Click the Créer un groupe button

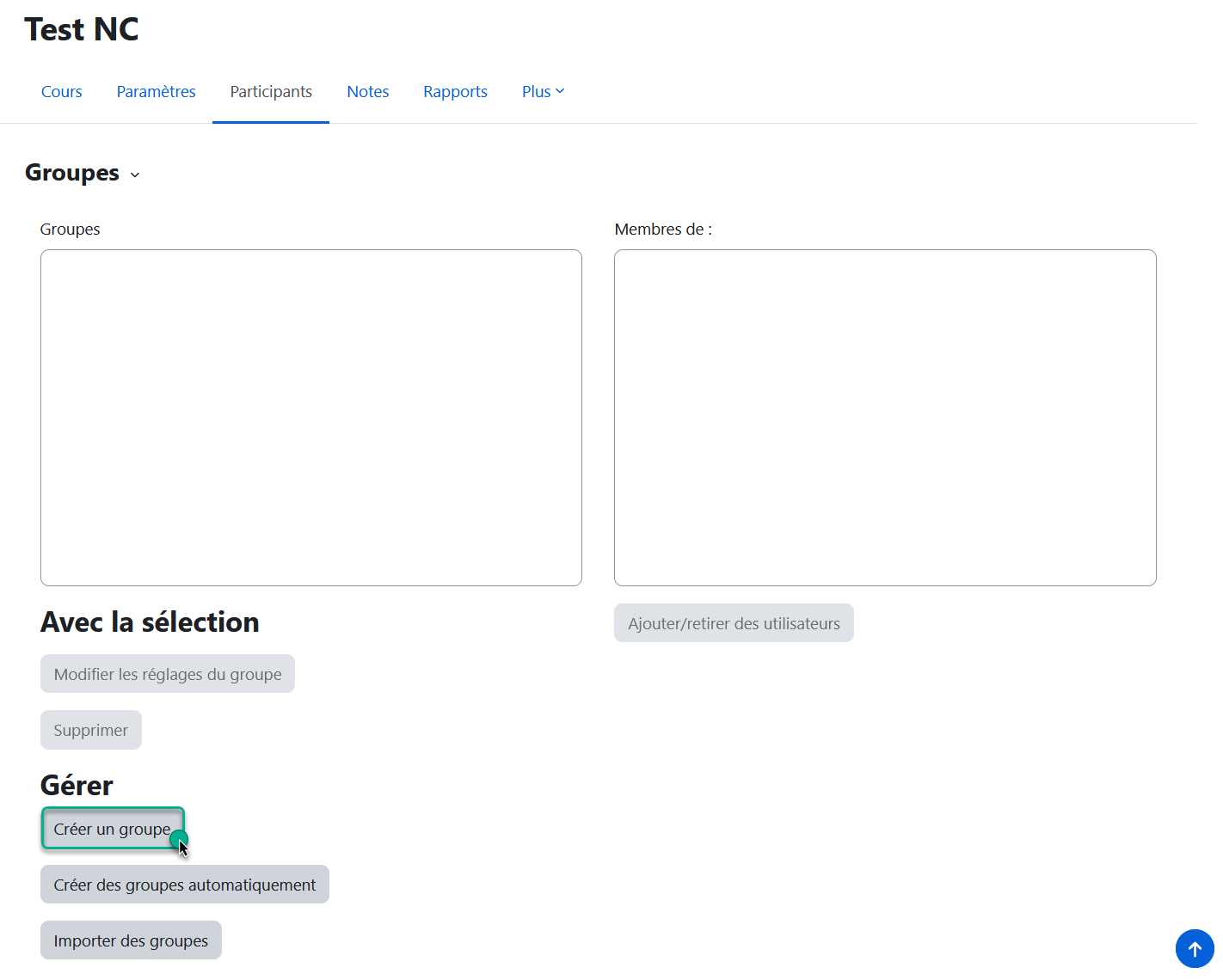113,829
